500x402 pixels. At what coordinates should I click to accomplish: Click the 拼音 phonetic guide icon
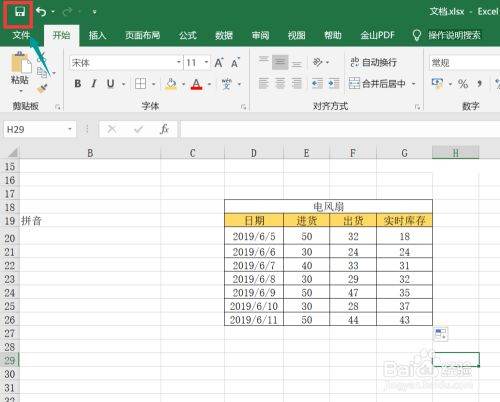pos(226,84)
